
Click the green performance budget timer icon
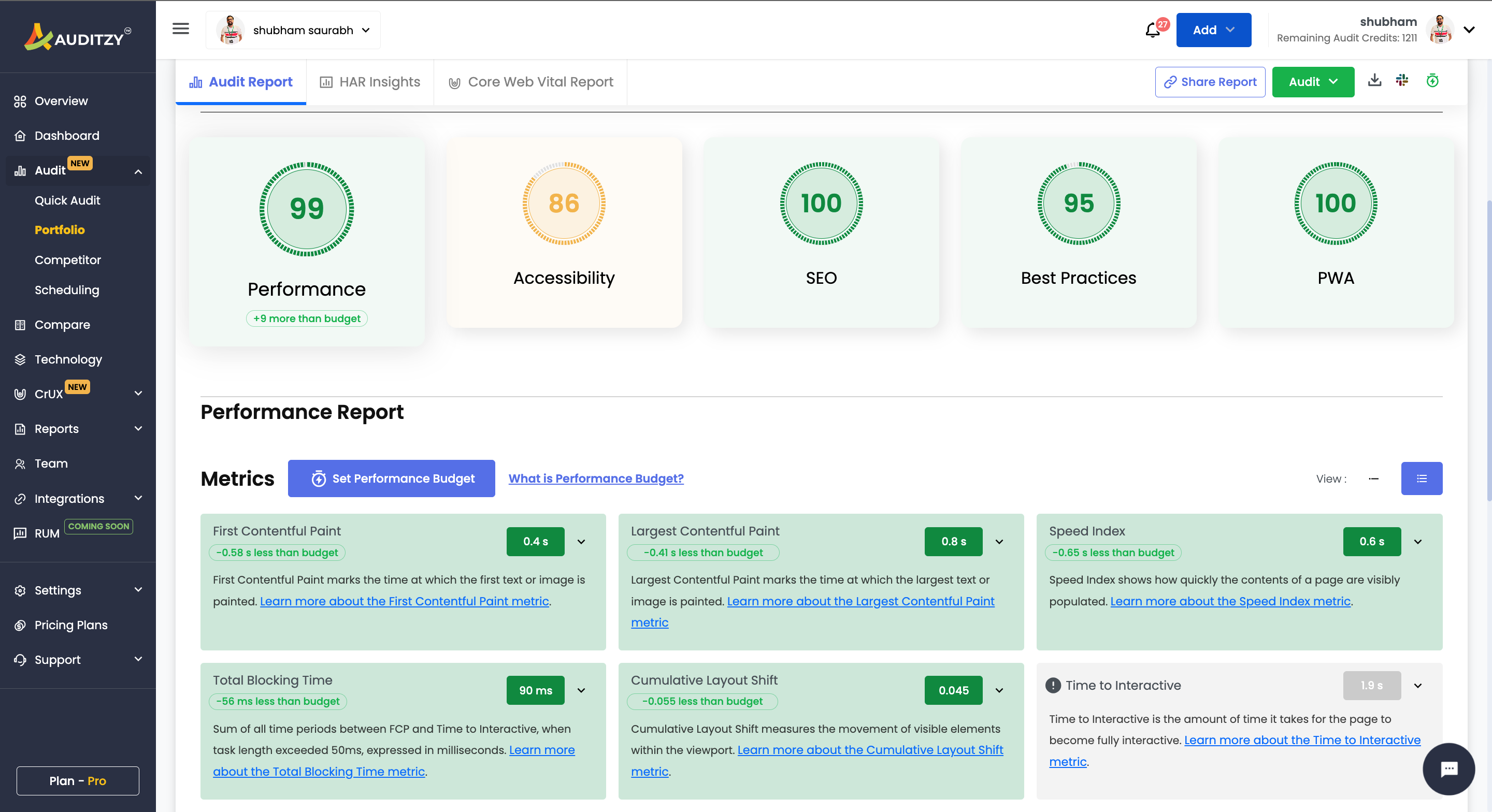coord(1432,80)
